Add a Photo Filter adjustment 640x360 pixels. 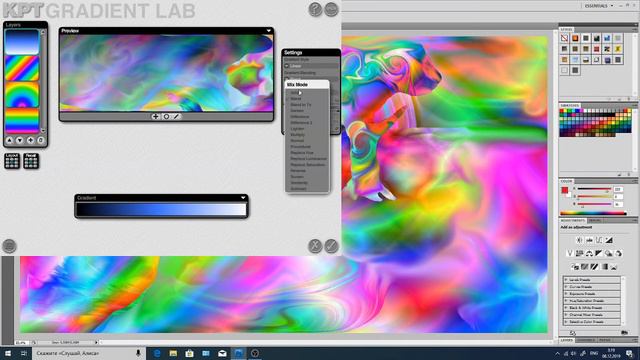point(609,253)
